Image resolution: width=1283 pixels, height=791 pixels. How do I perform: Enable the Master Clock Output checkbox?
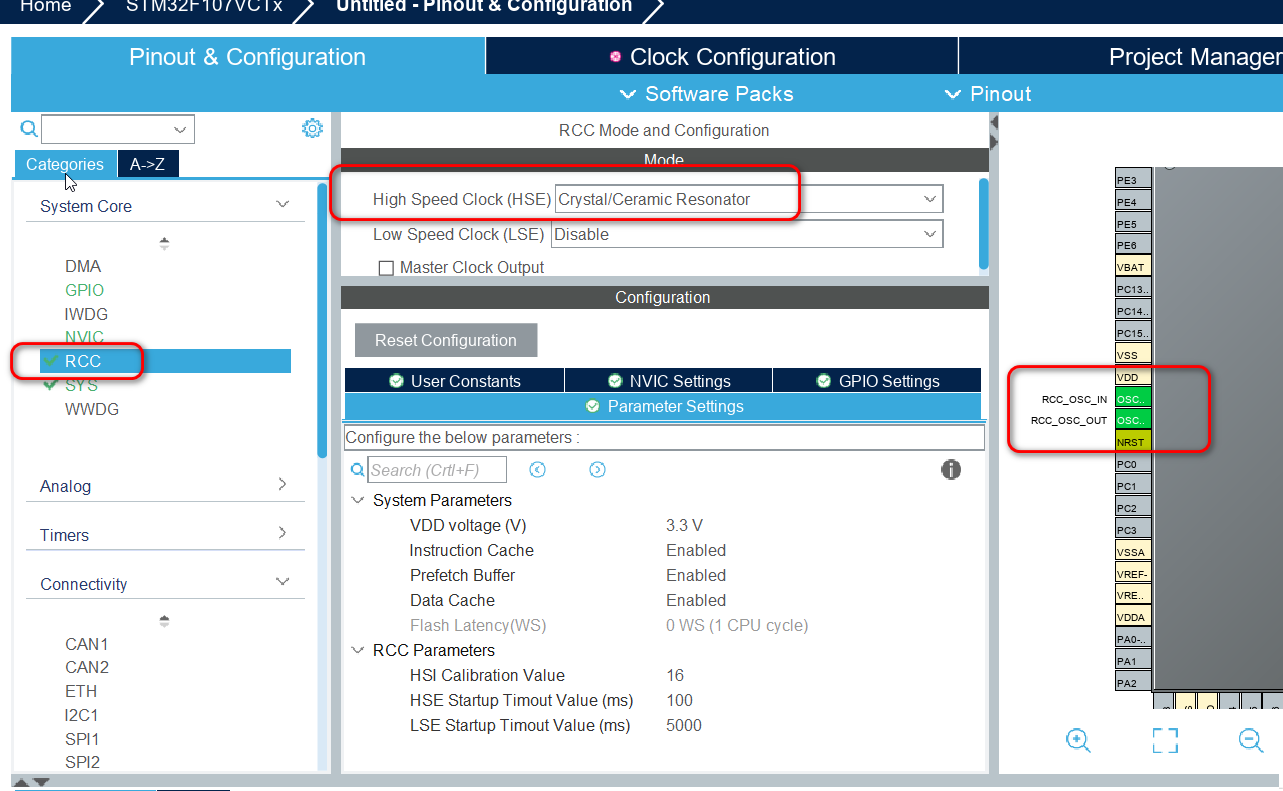click(x=386, y=268)
